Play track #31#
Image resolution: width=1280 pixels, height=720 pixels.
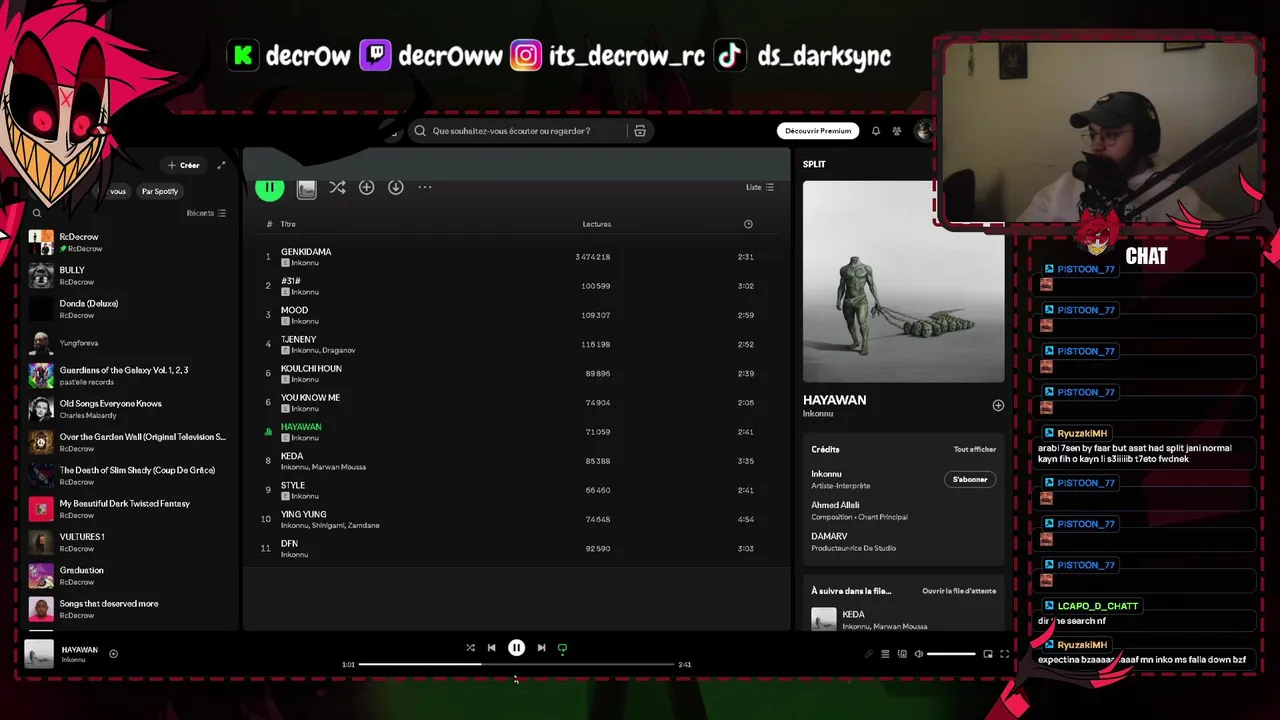[x=517, y=286]
